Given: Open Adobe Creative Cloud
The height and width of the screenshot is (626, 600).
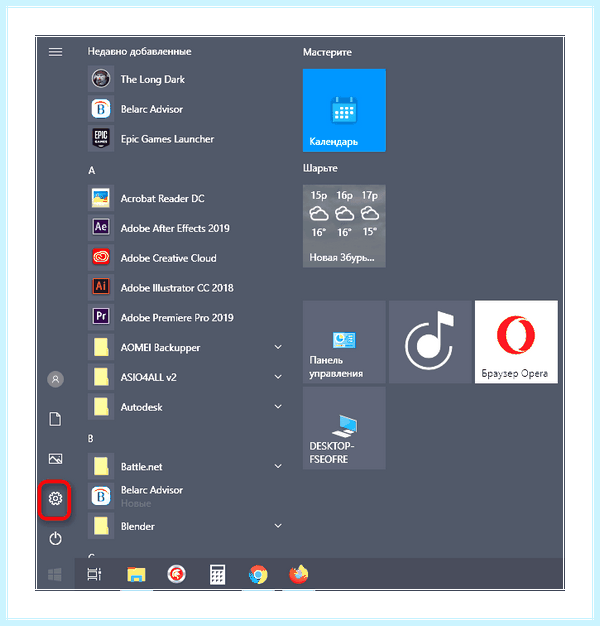Looking at the screenshot, I should tap(186, 258).
